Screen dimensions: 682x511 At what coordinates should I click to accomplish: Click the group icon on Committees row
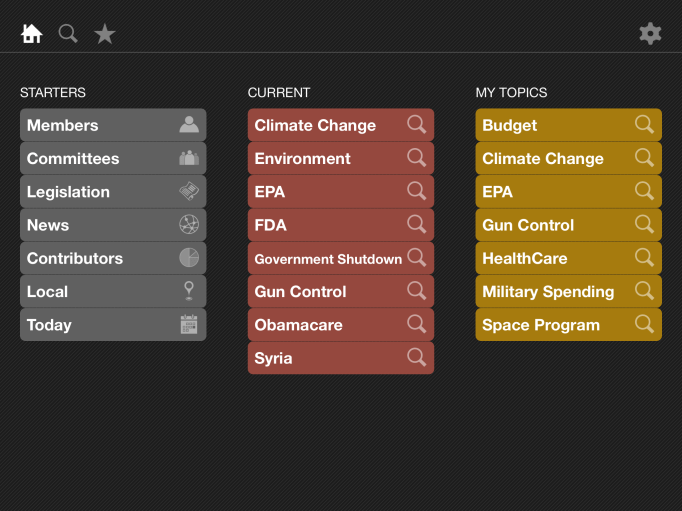[x=189, y=158]
